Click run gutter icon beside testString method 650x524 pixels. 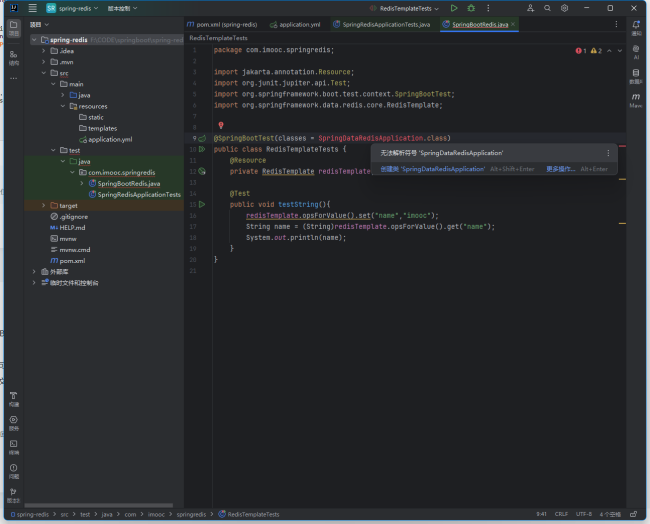(202, 204)
